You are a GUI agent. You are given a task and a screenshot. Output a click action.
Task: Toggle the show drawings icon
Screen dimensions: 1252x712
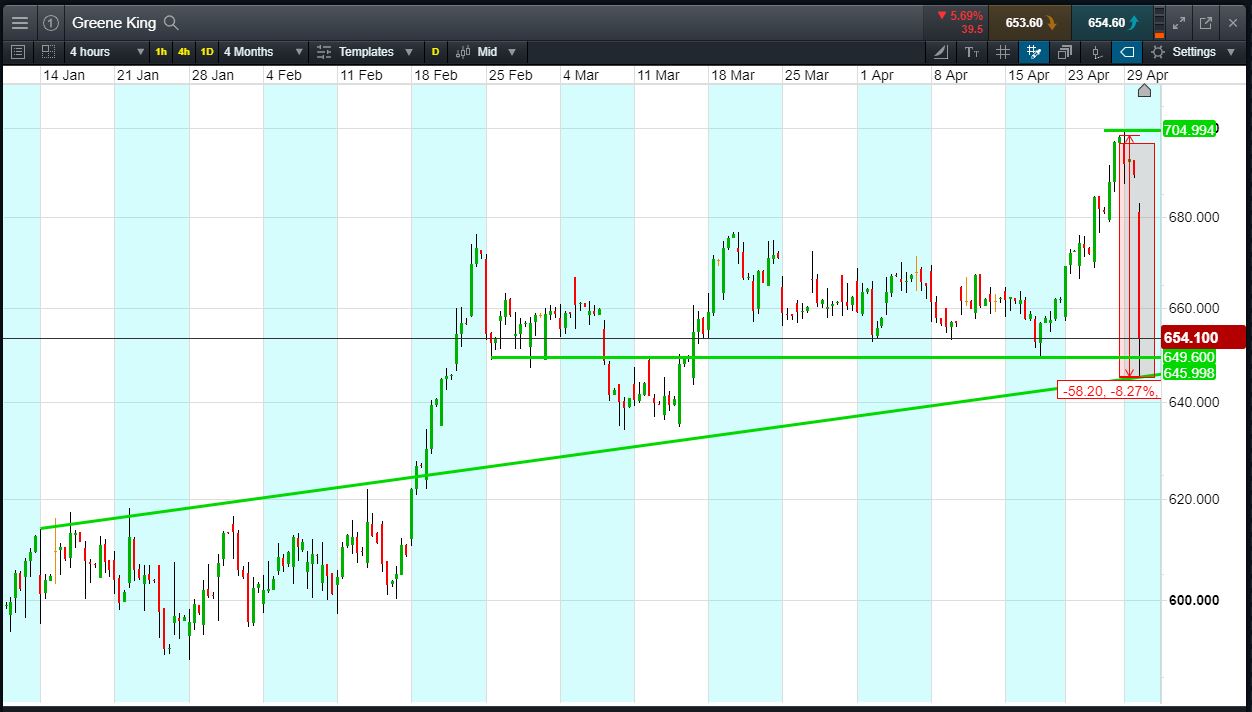coord(1034,52)
